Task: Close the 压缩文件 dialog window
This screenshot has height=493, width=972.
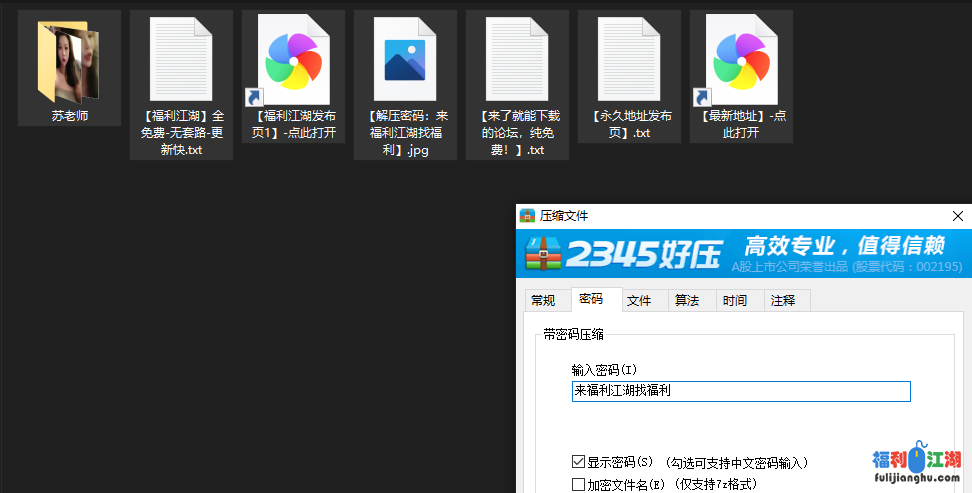Action: point(958,216)
